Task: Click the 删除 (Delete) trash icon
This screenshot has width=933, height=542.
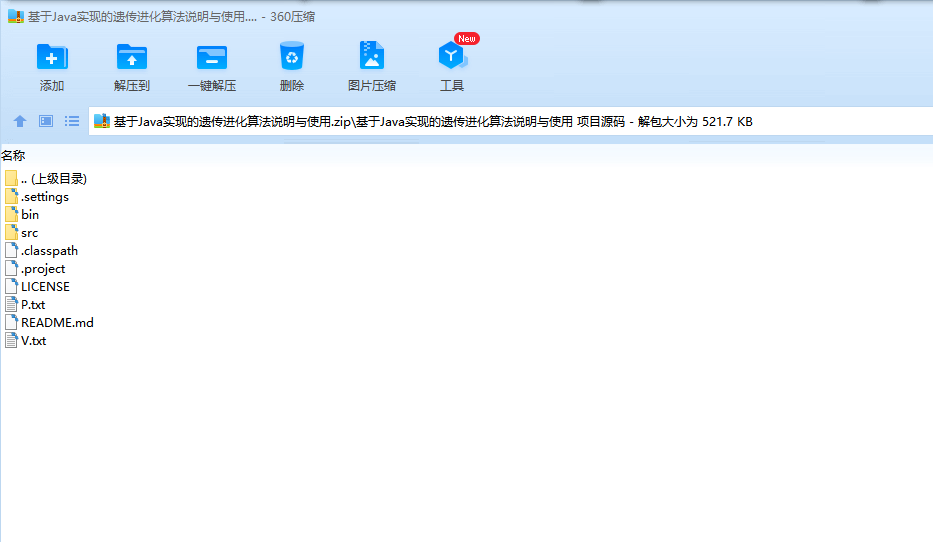Action: point(292,57)
